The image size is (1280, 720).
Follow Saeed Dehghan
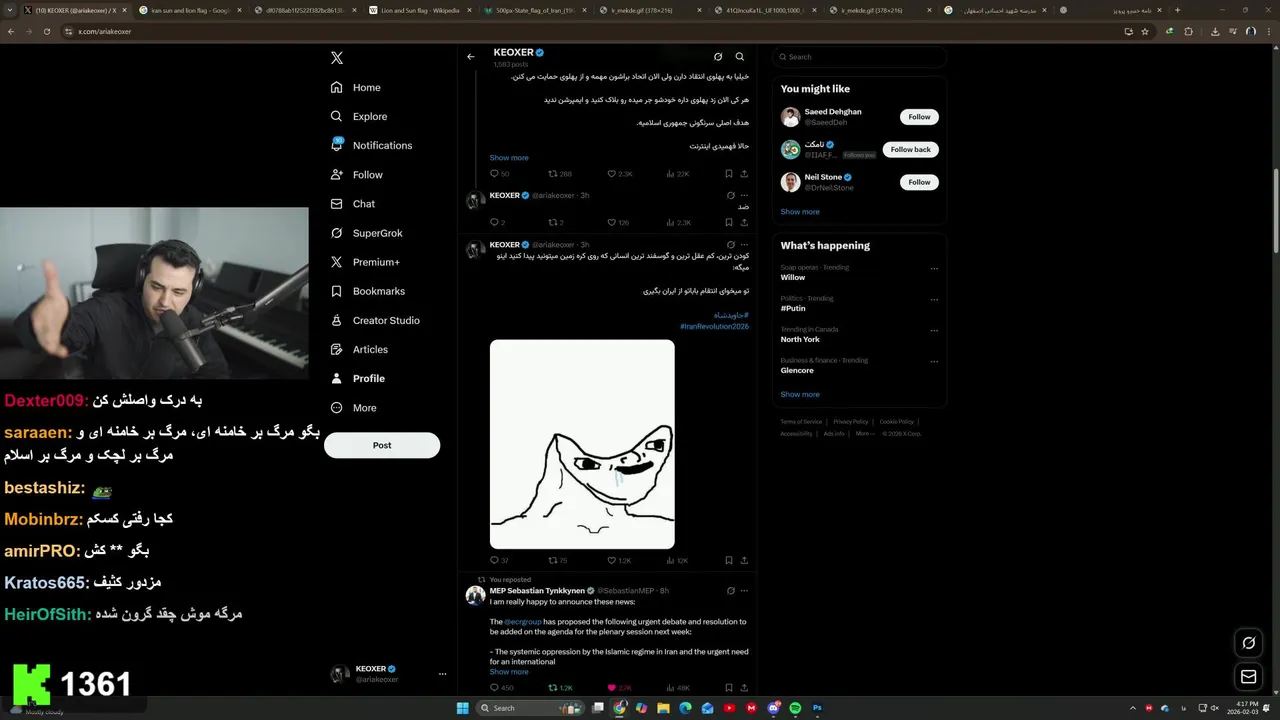919,117
